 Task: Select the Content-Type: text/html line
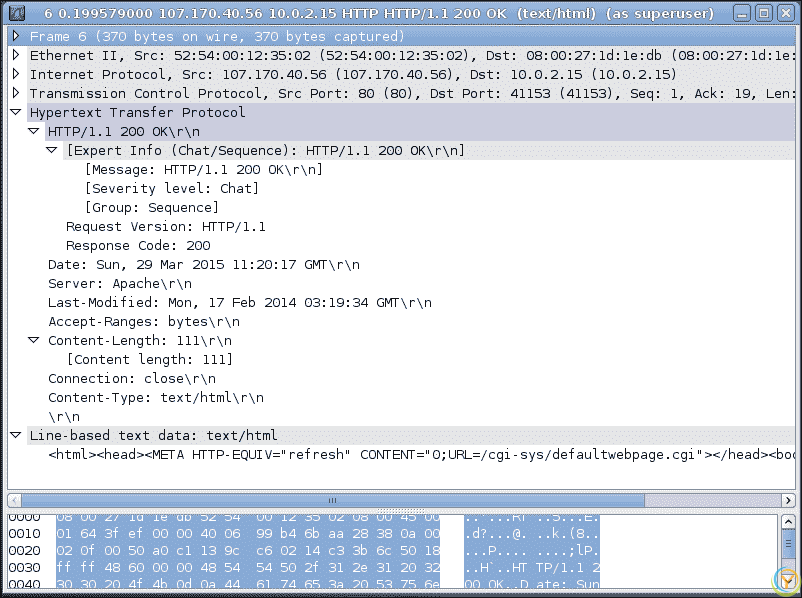(156, 397)
